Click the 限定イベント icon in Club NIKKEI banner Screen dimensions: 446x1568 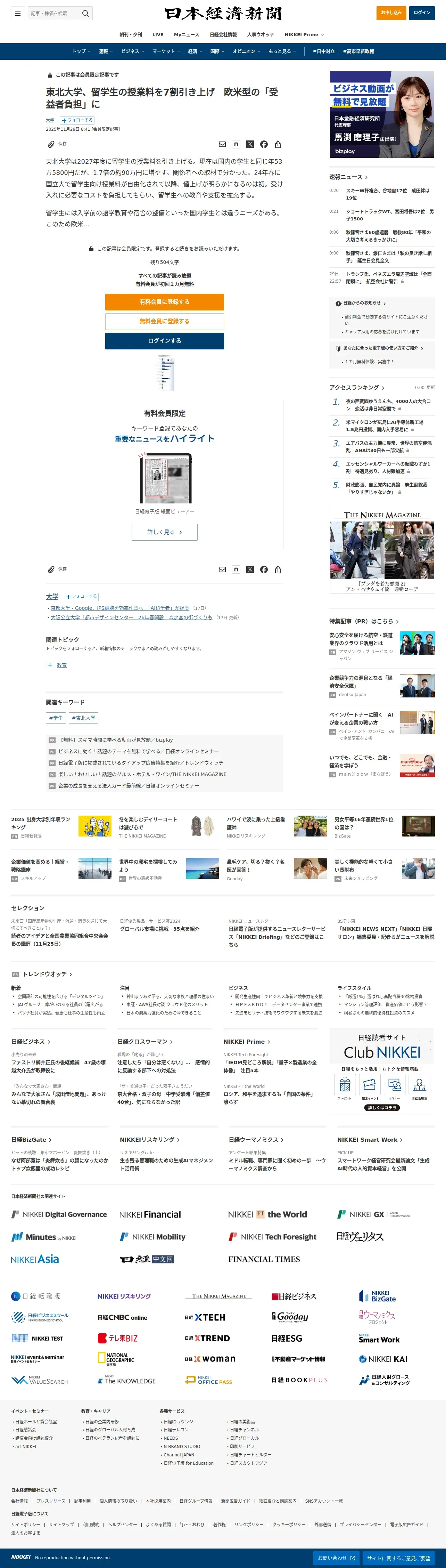tap(370, 1085)
